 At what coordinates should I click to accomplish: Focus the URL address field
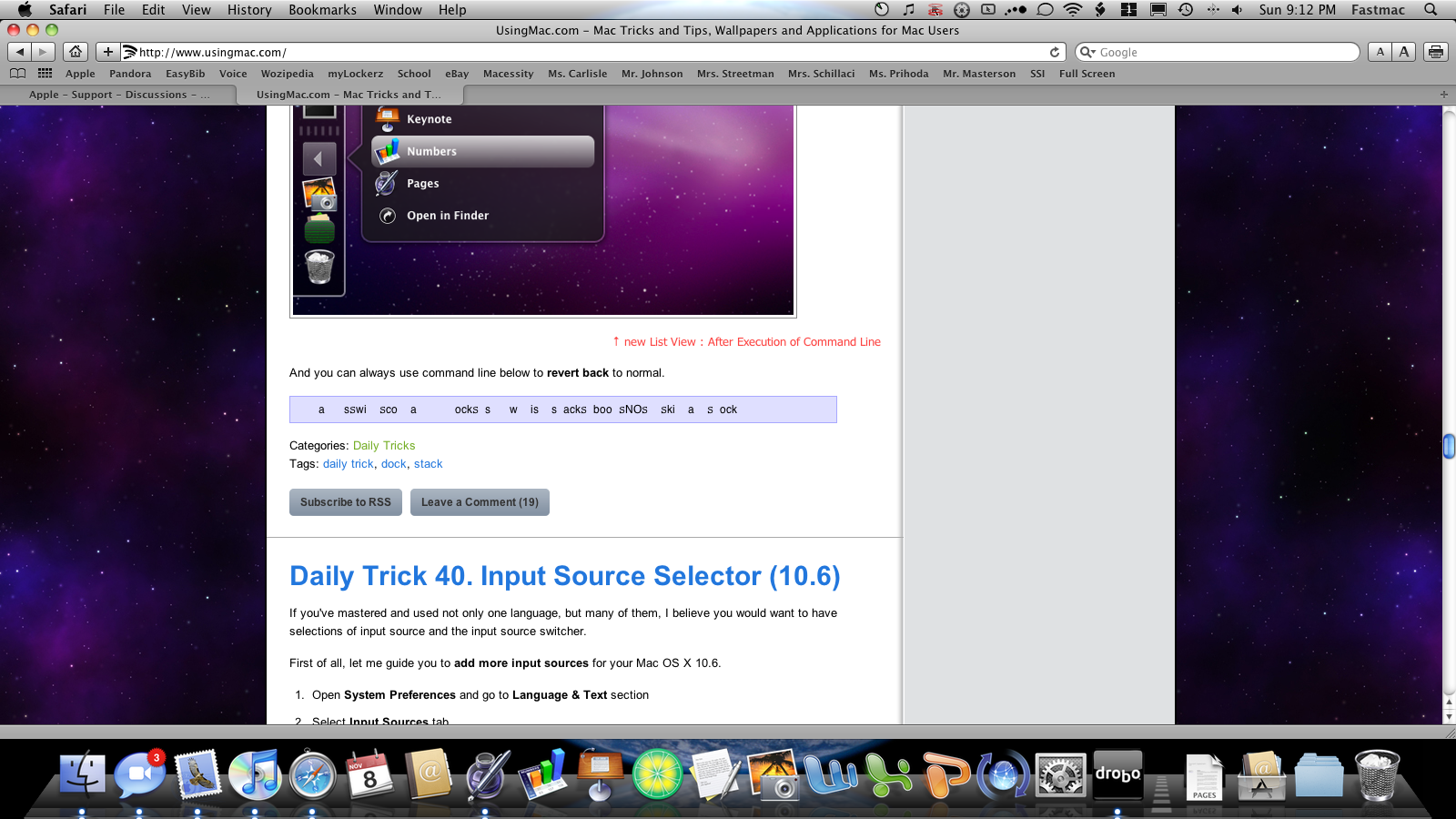tap(591, 52)
